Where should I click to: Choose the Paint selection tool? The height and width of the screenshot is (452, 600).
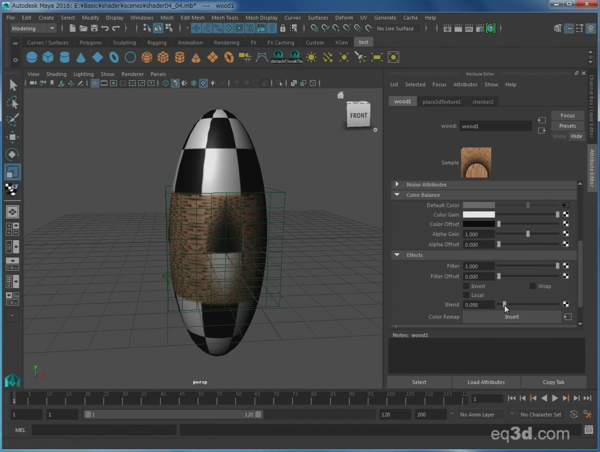13,119
